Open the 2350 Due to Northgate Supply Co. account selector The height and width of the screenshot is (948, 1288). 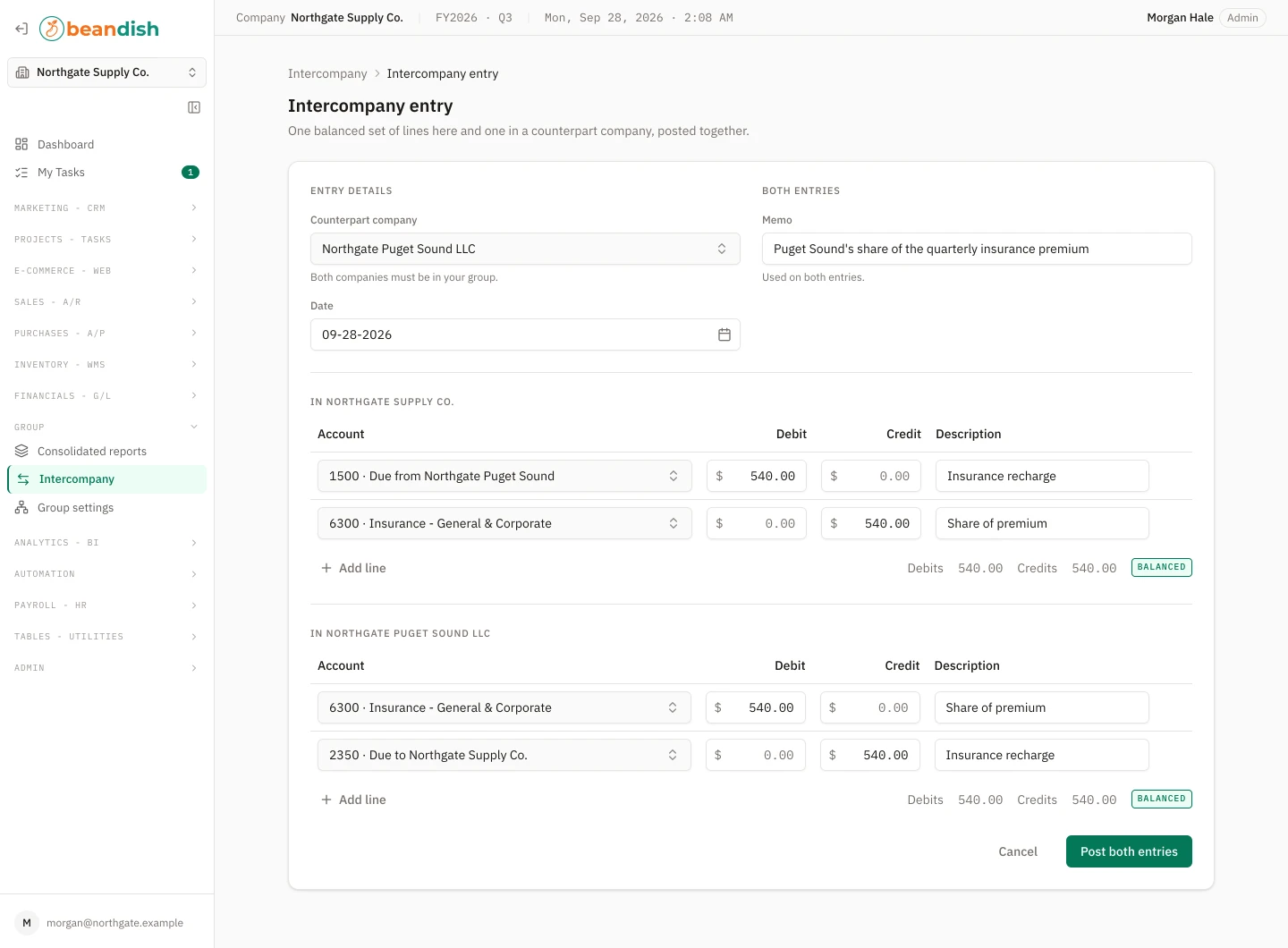pos(504,755)
